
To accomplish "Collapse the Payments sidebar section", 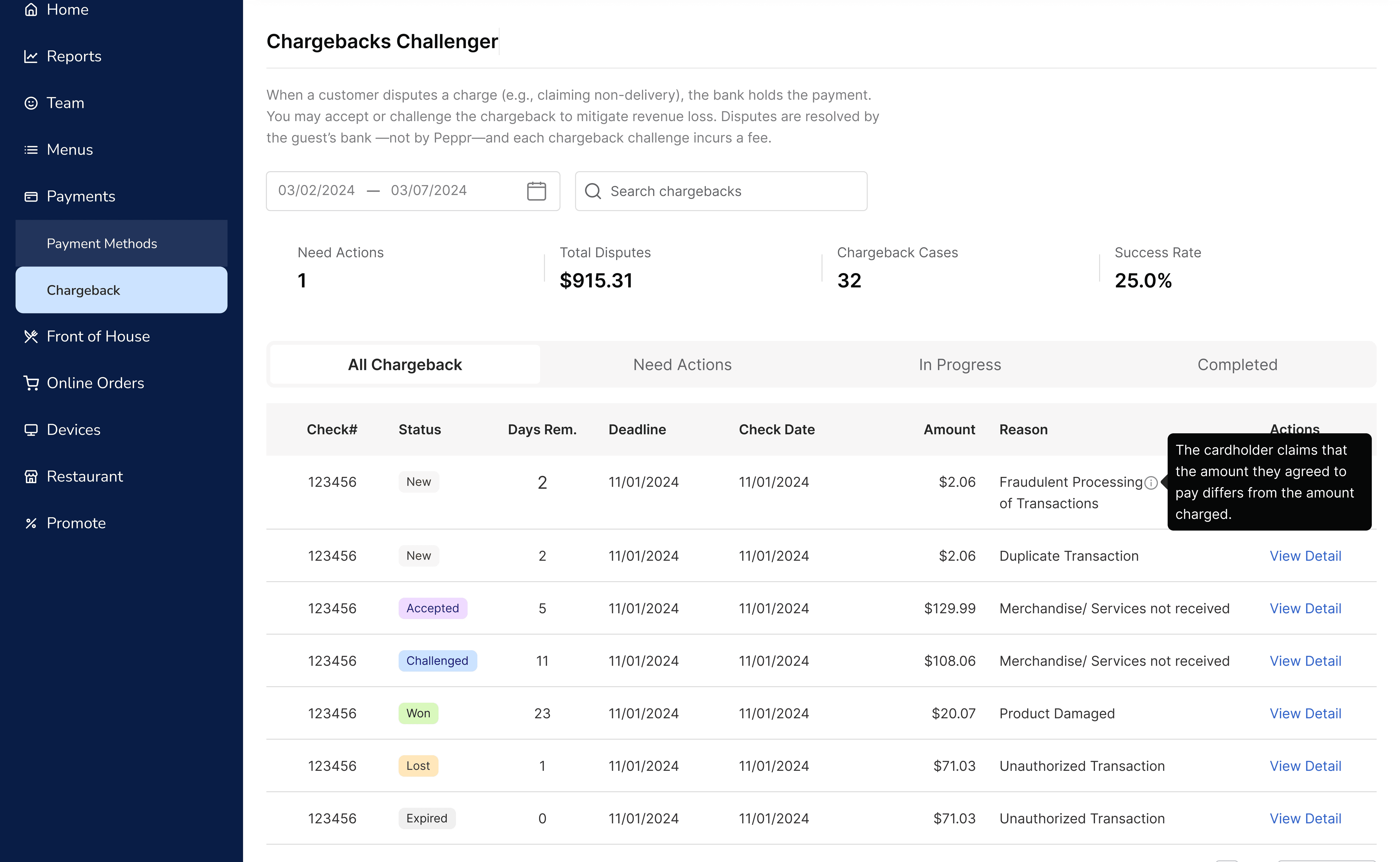I will 80,197.
